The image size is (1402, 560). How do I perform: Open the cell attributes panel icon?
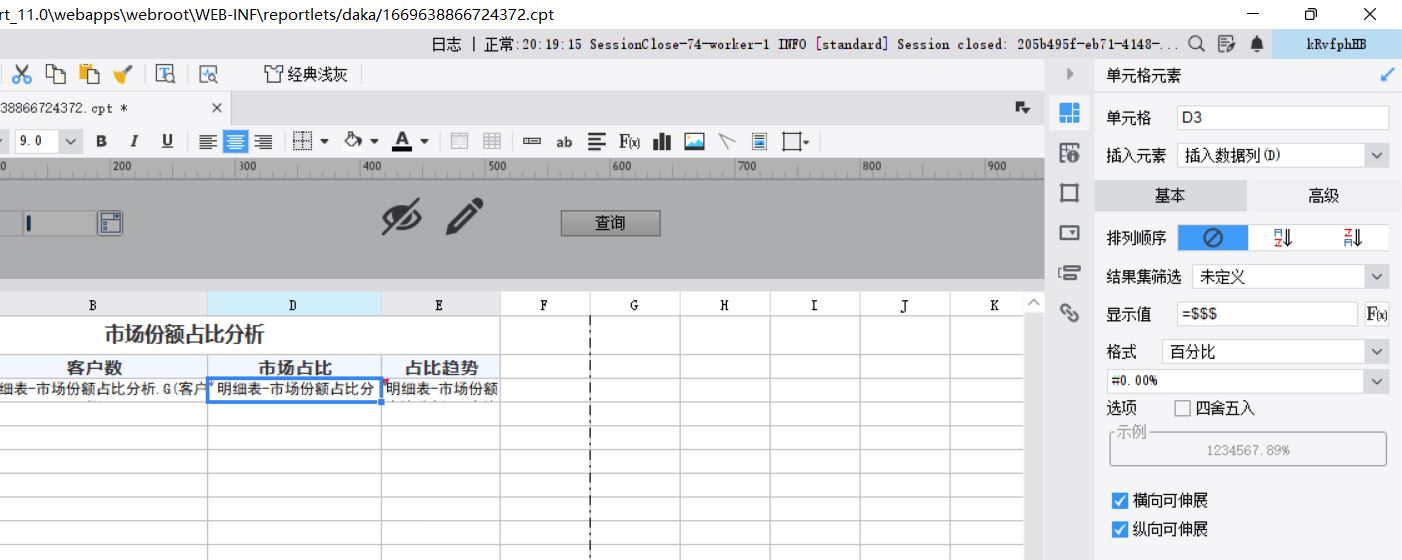point(1069,153)
